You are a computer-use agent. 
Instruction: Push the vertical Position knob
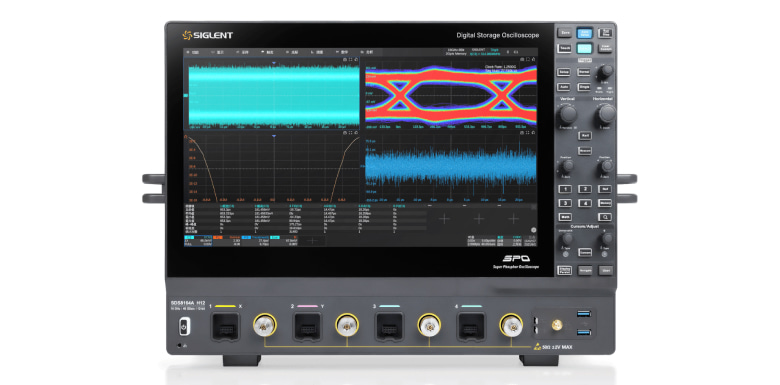tap(567, 166)
